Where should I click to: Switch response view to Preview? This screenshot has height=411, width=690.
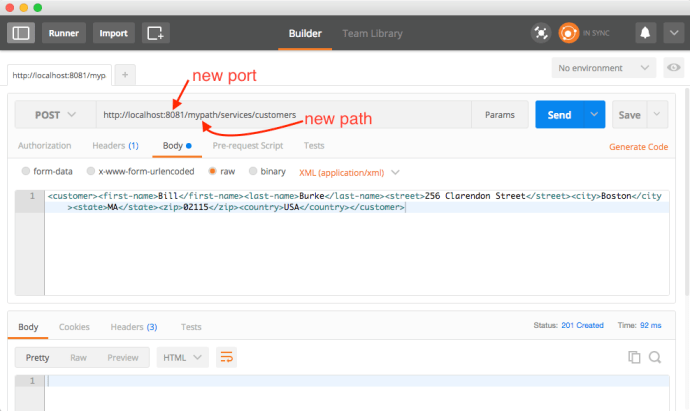[x=123, y=357]
